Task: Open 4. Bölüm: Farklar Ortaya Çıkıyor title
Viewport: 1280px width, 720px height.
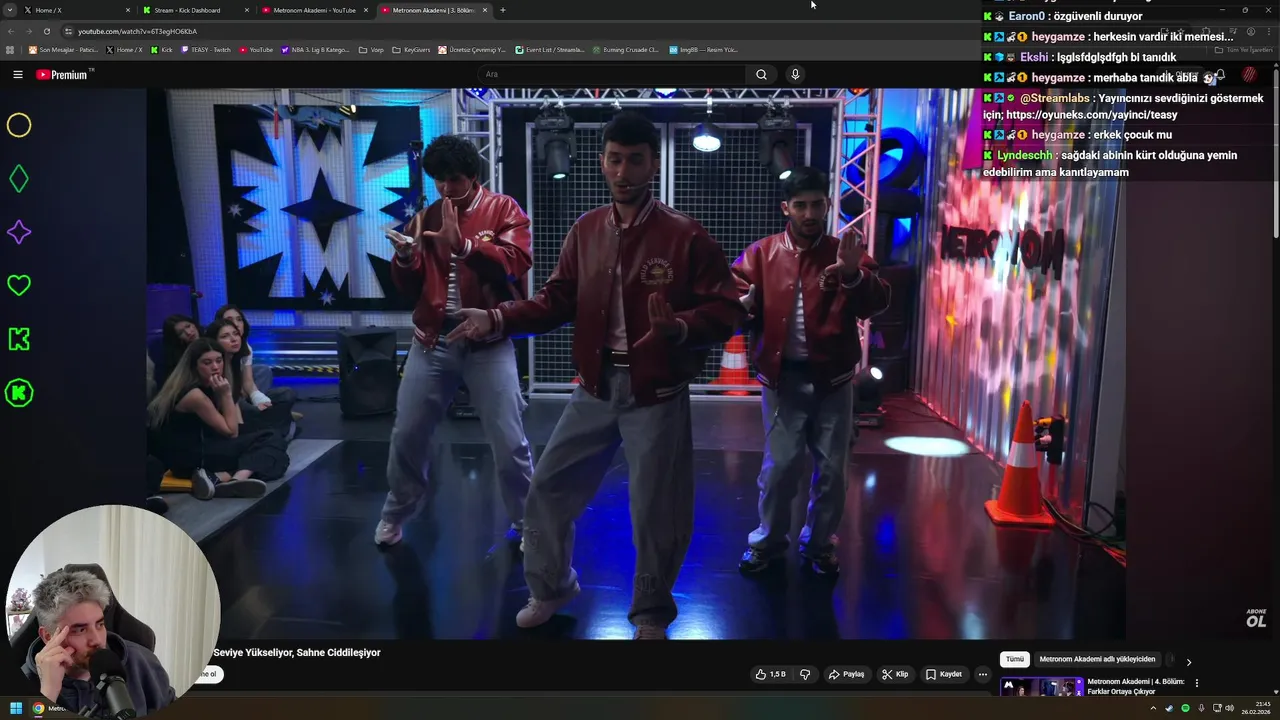Action: tap(1136, 686)
